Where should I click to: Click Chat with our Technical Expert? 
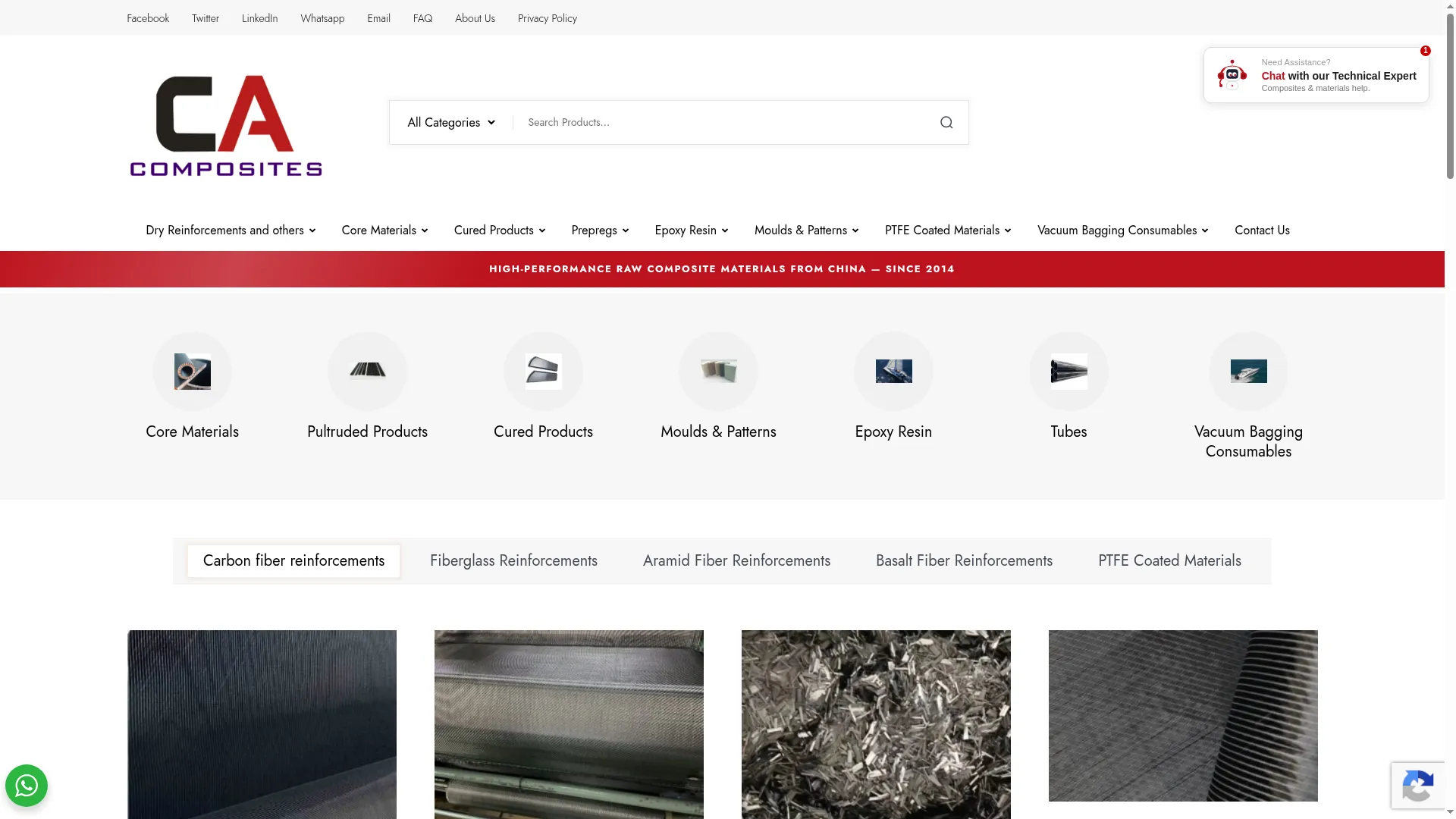[x=1338, y=76]
